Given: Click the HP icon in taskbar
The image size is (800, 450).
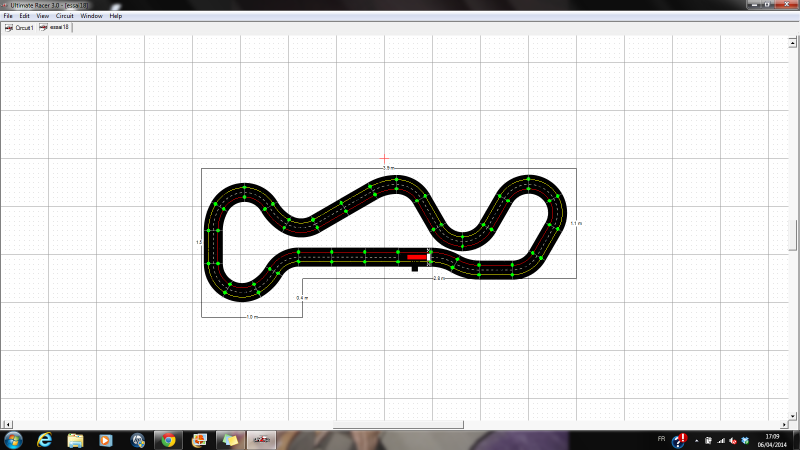Looking at the screenshot, I should [137, 440].
